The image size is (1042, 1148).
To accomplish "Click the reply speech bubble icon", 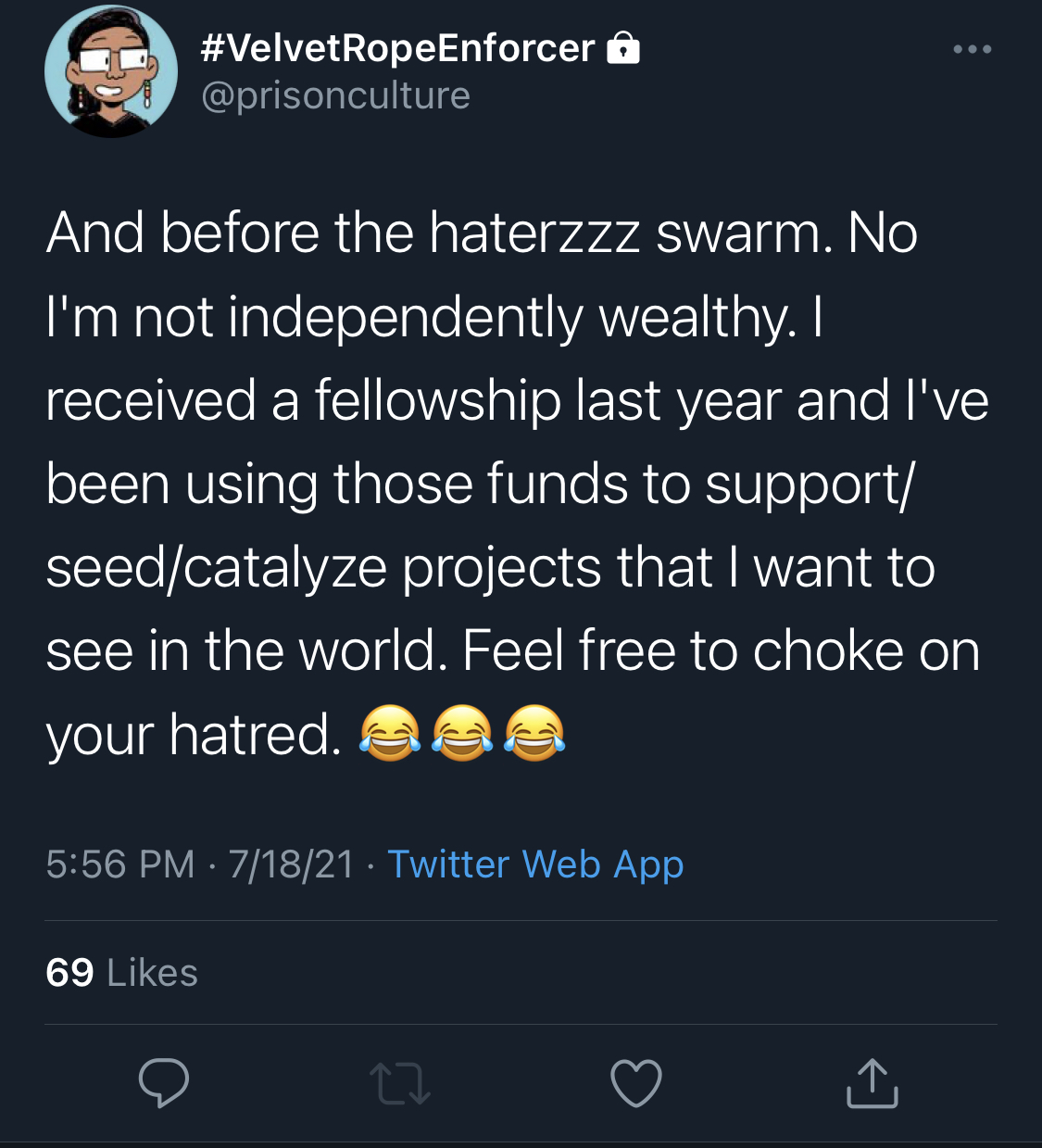I will point(164,1082).
